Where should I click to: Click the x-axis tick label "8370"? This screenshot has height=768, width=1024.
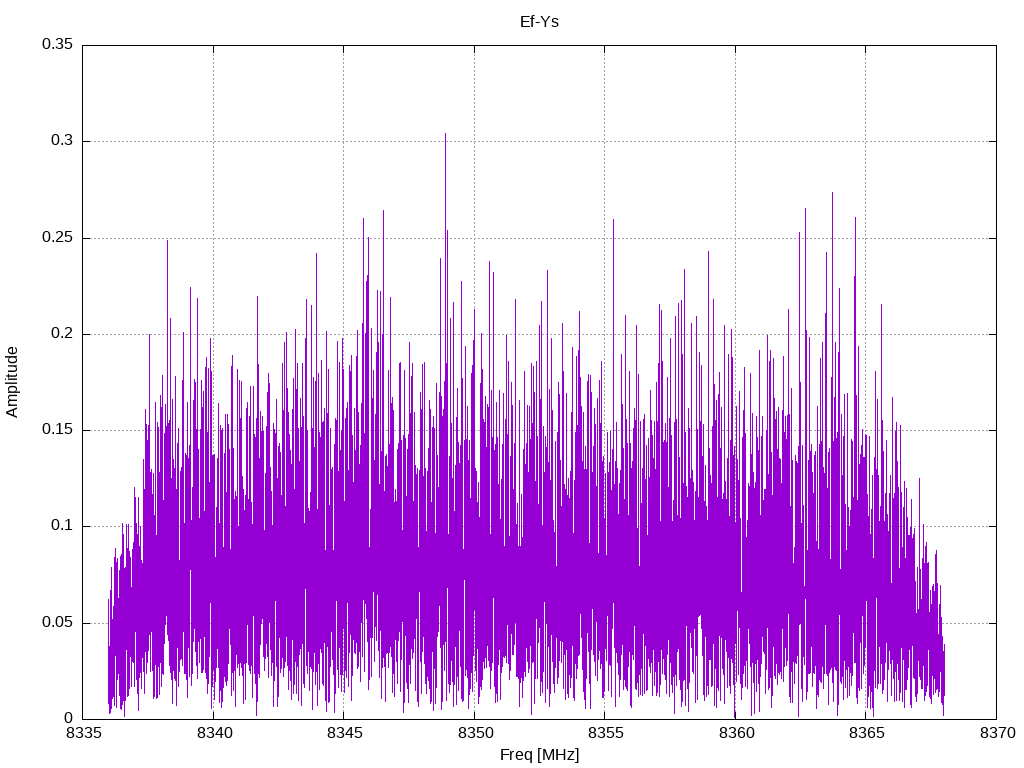tap(997, 733)
